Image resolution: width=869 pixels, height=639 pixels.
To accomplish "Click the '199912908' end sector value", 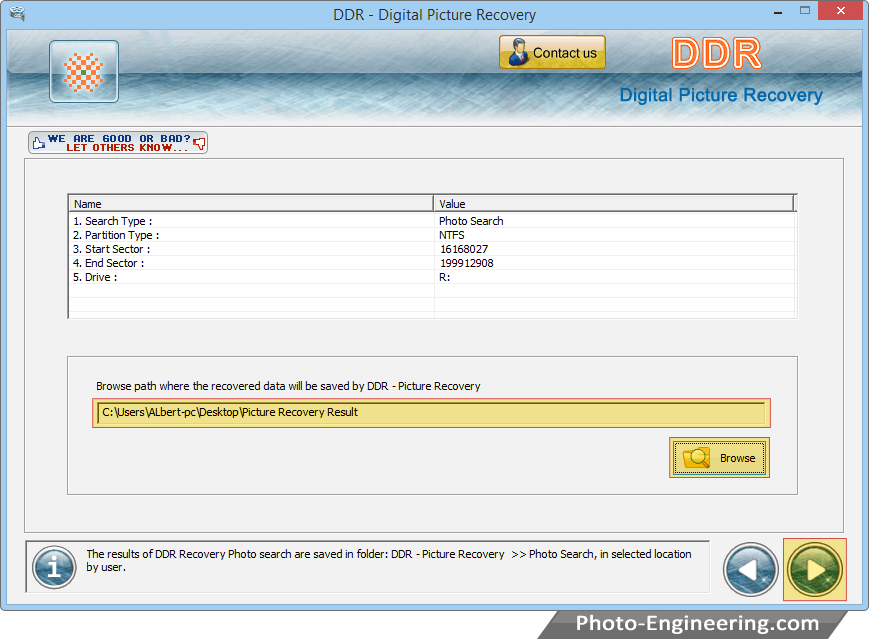I will [x=467, y=263].
